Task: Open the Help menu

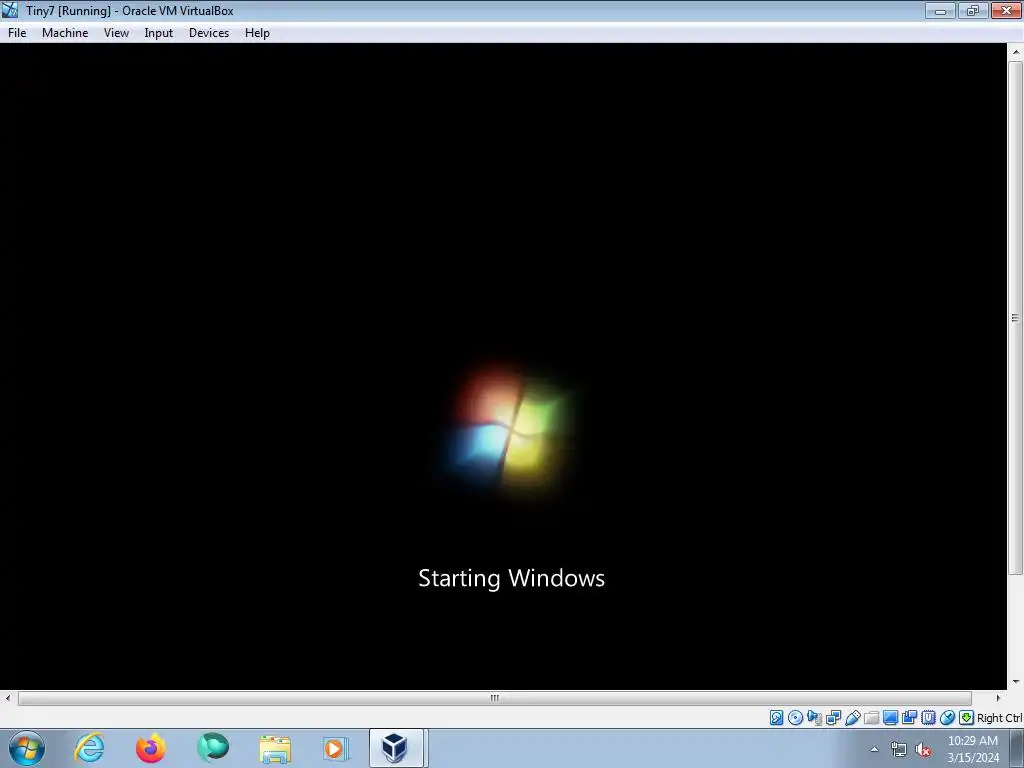Action: pyautogui.click(x=257, y=33)
